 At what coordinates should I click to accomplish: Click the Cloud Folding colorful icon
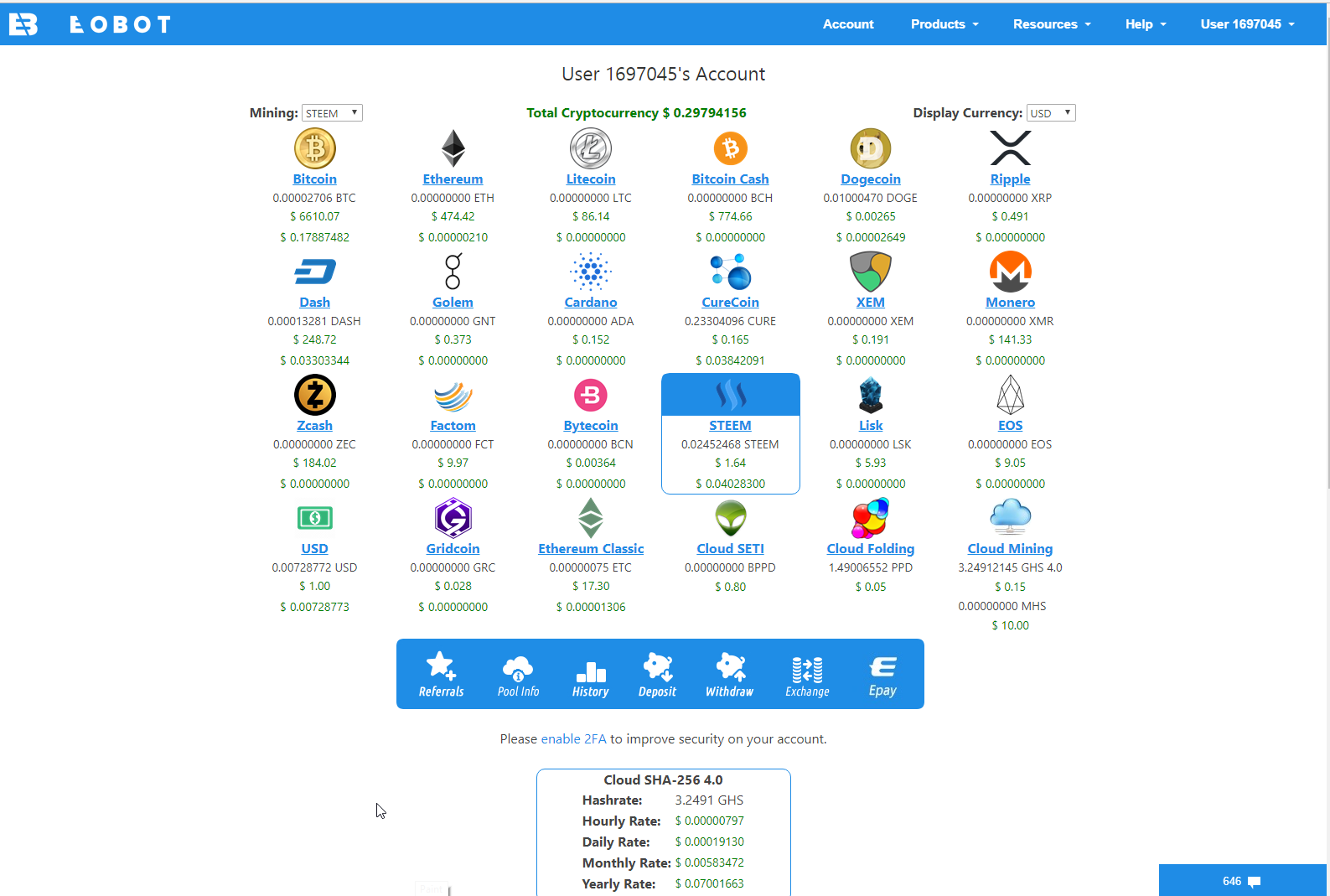871,518
